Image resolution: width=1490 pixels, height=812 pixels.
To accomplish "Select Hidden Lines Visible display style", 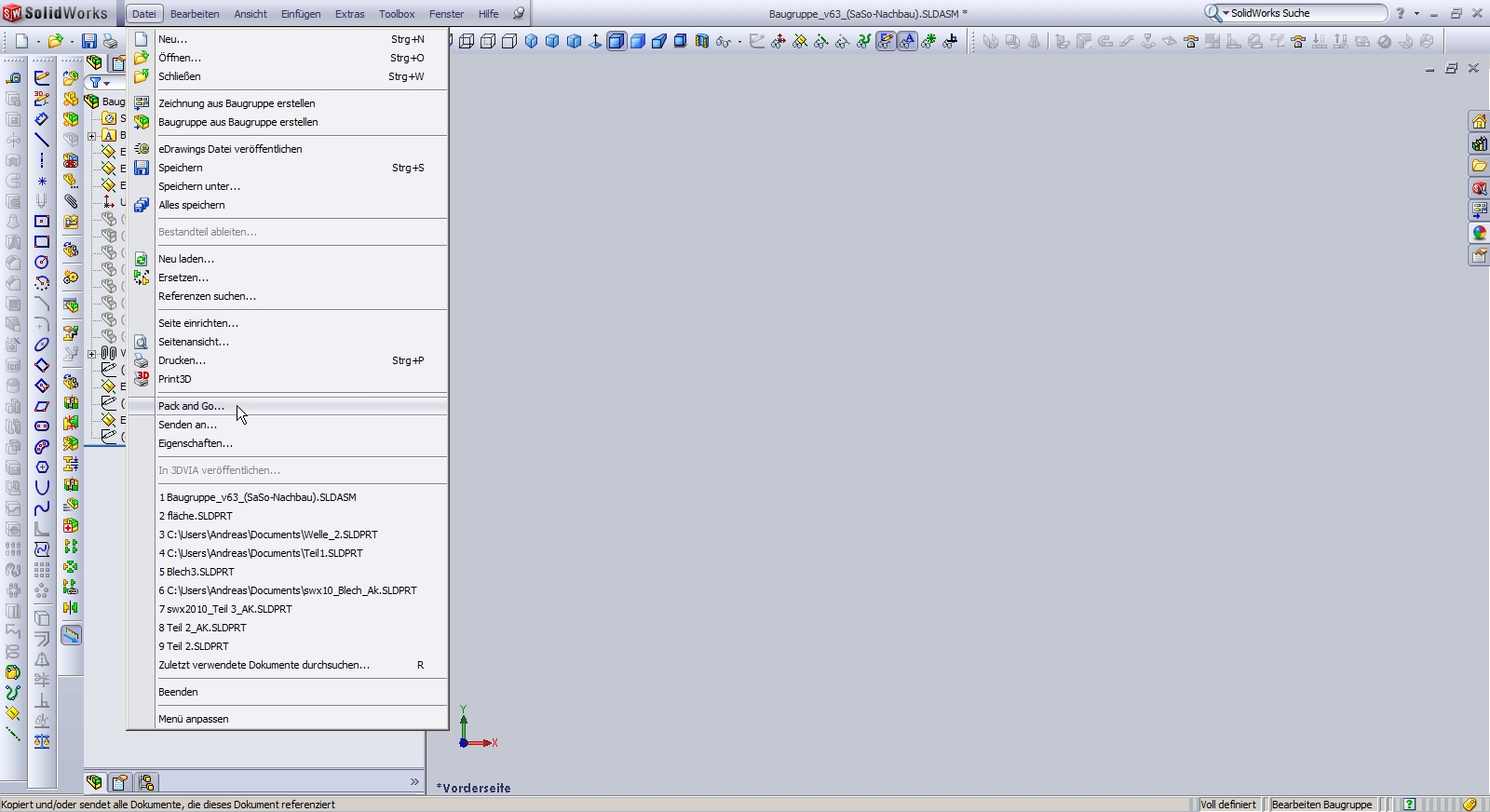I will click(x=488, y=41).
